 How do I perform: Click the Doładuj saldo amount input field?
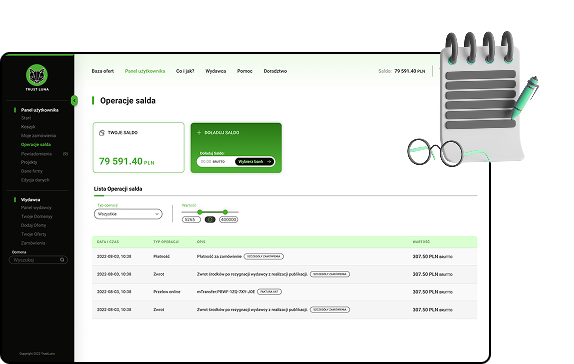pos(216,161)
